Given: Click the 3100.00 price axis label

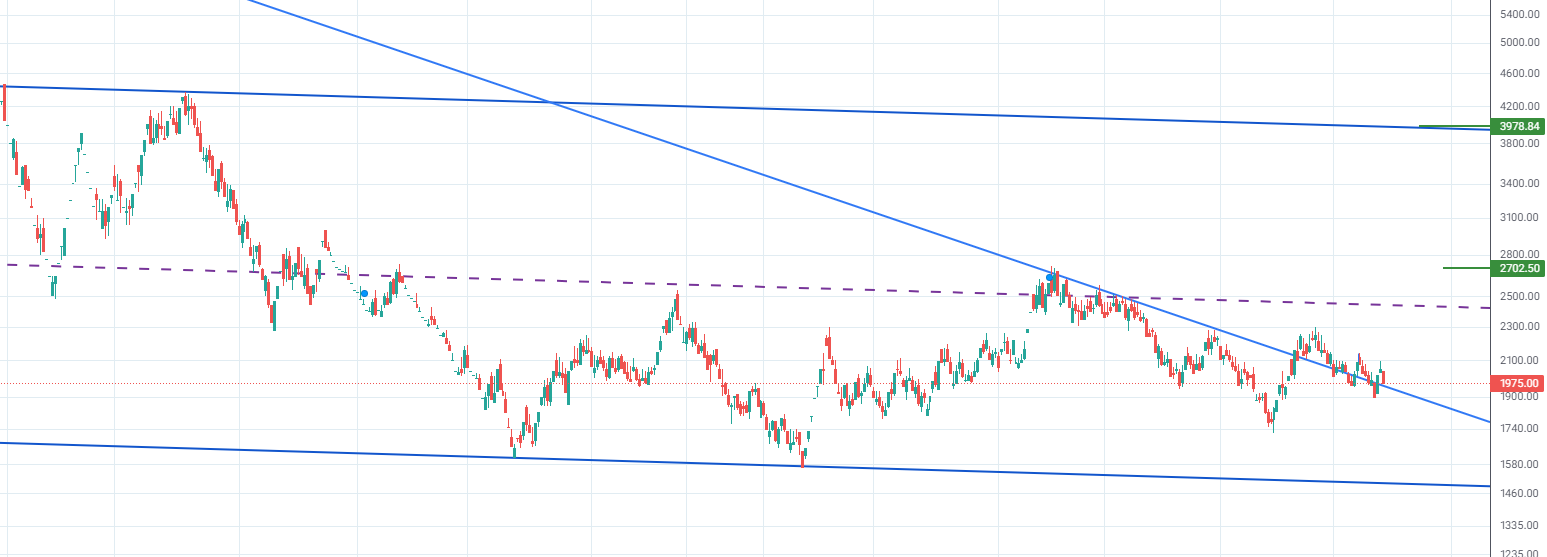Looking at the screenshot, I should (1518, 218).
